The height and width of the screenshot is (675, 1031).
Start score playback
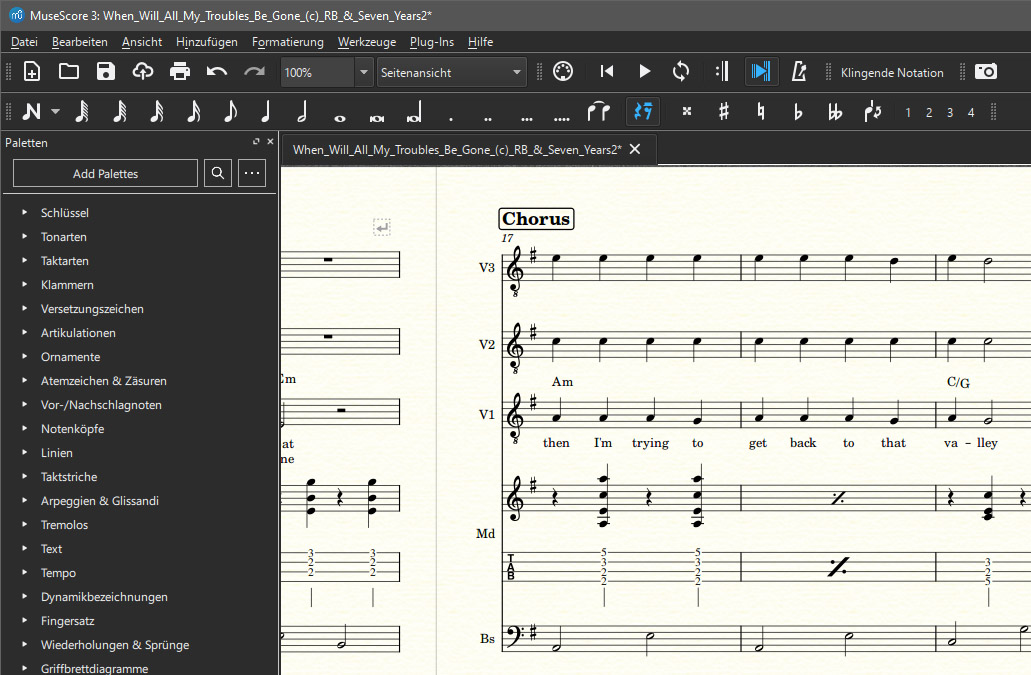tap(643, 72)
